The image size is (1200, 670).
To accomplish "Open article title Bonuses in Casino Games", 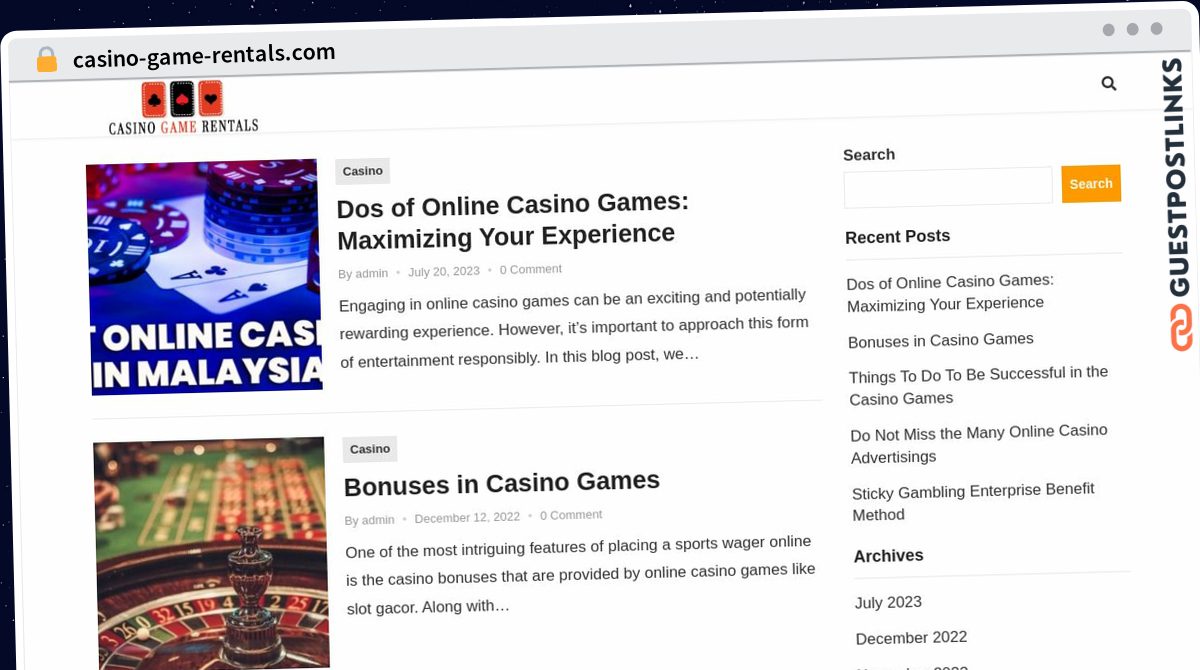I will coord(502,483).
